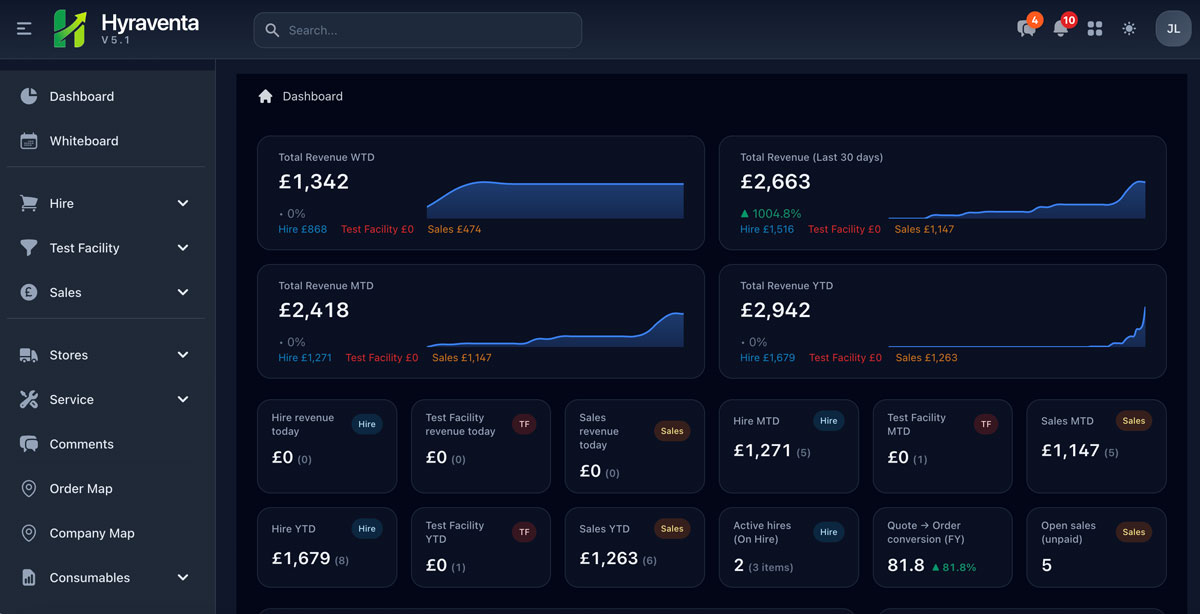The height and width of the screenshot is (614, 1200).
Task: Click the 1004.8% growth indicator
Action: click(x=770, y=213)
